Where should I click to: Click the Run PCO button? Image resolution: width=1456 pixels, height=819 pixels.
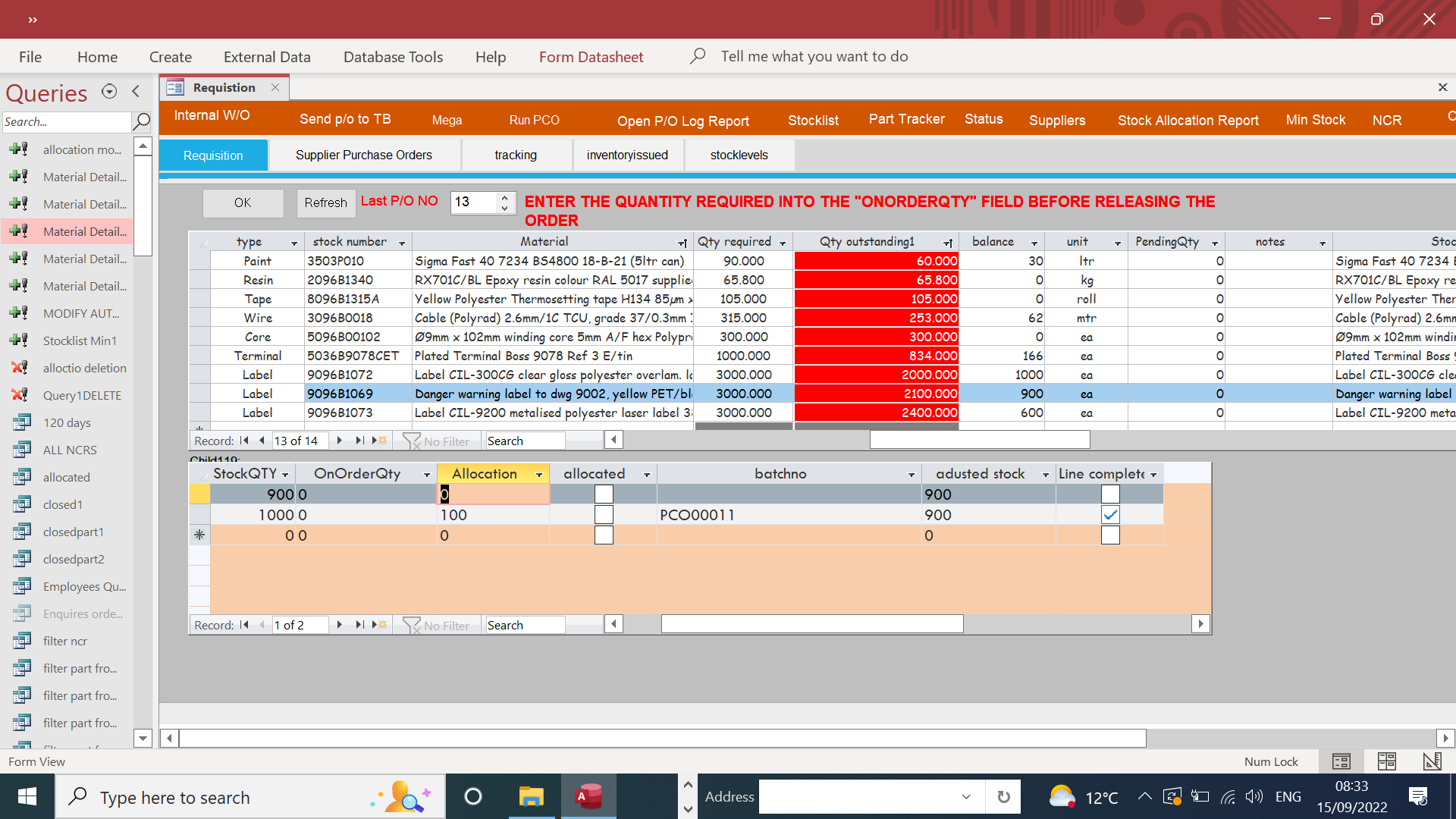pyautogui.click(x=535, y=120)
